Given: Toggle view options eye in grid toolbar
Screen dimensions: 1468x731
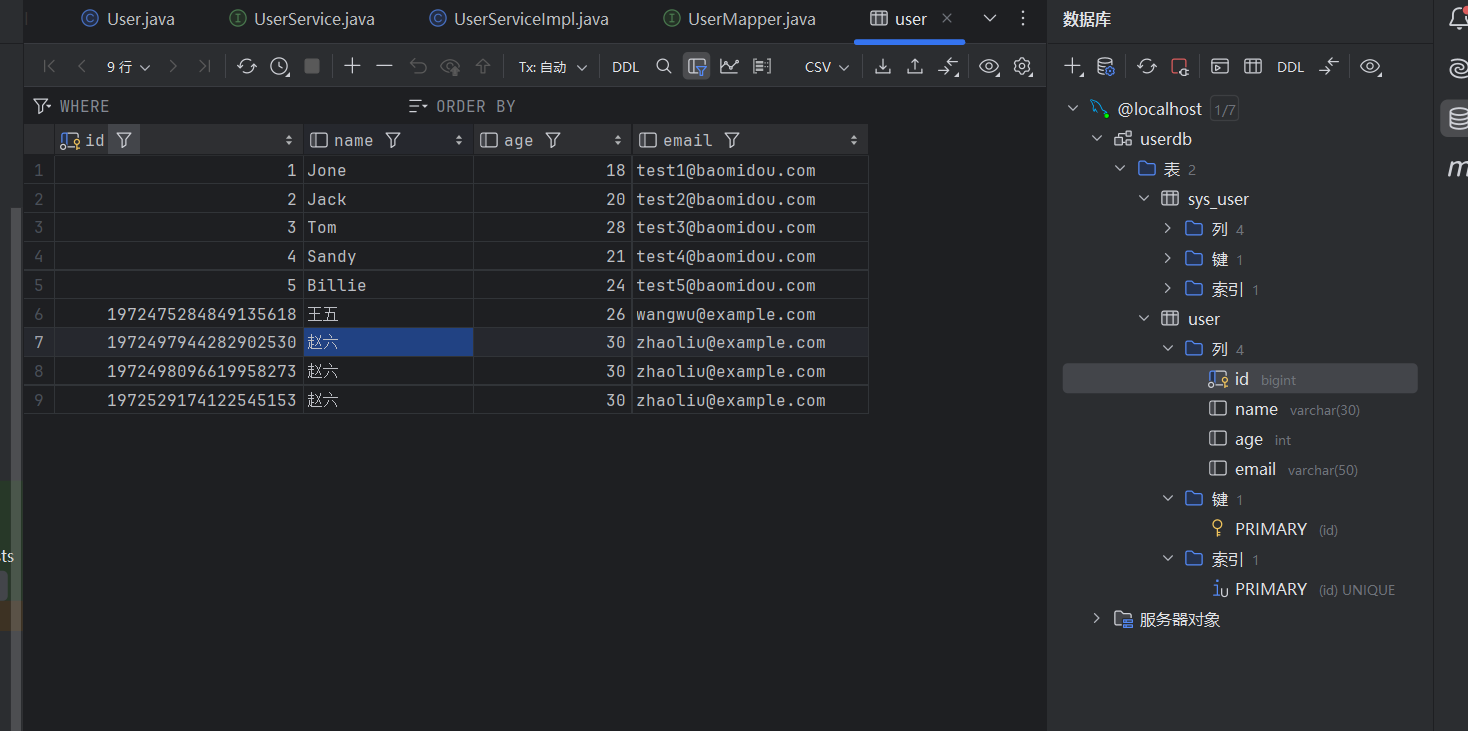Looking at the screenshot, I should (989, 66).
